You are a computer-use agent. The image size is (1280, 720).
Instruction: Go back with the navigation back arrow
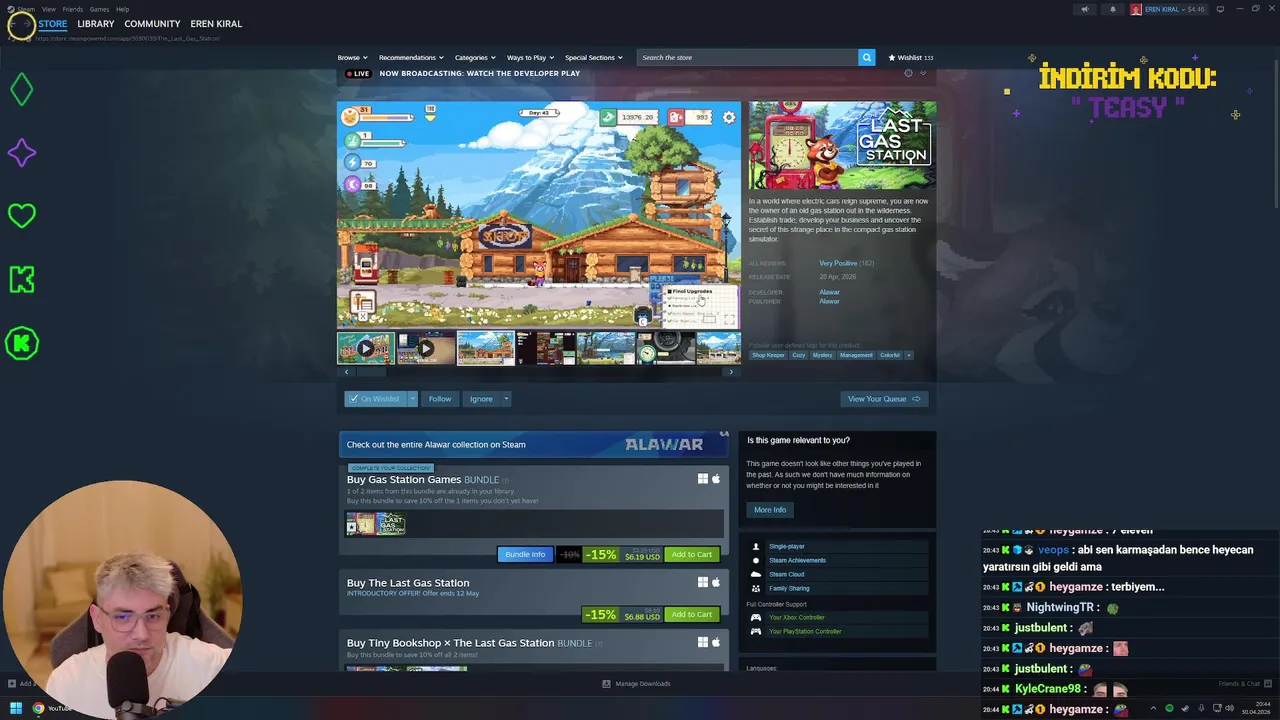[x=13, y=24]
